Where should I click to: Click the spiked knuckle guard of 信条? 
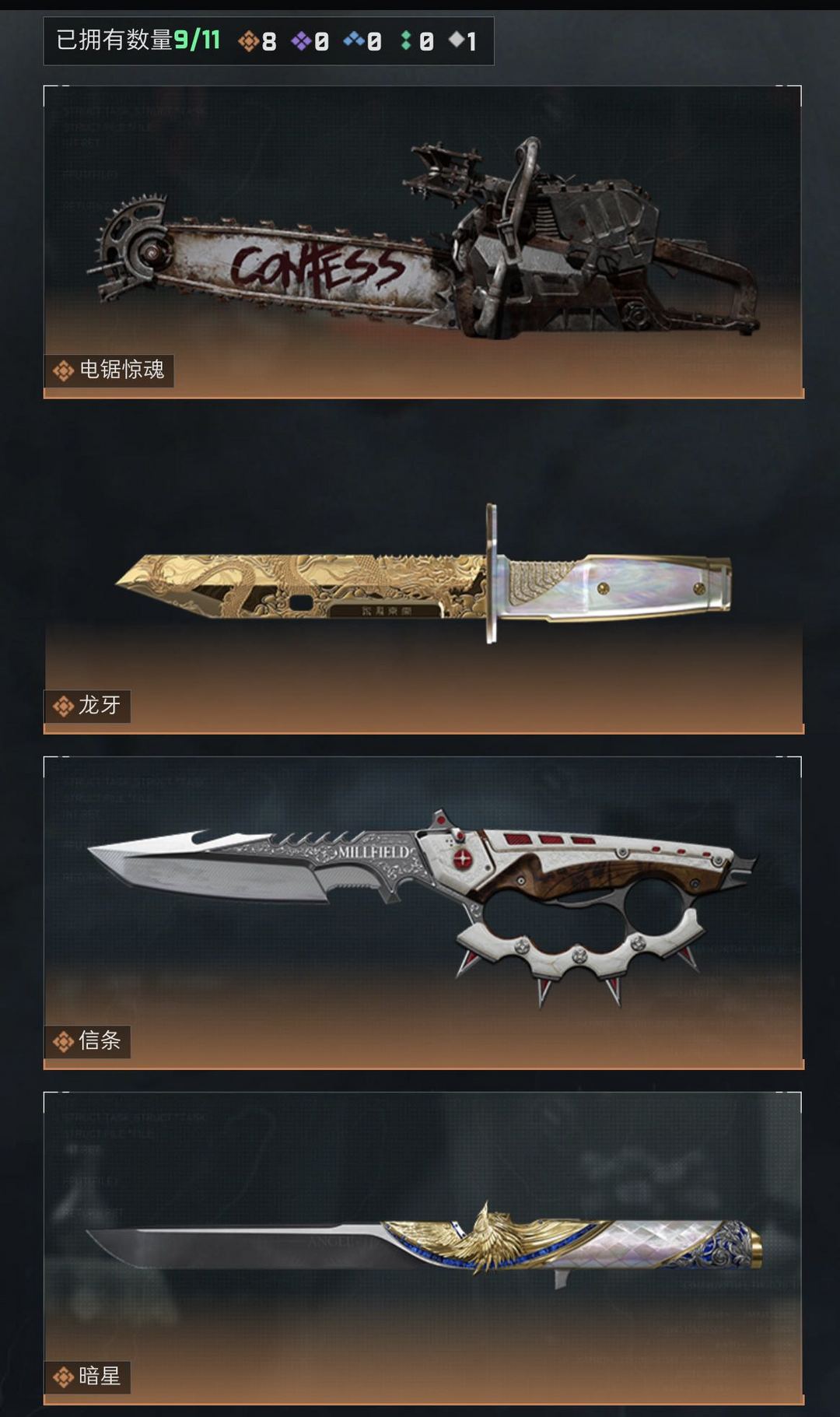click(579, 945)
